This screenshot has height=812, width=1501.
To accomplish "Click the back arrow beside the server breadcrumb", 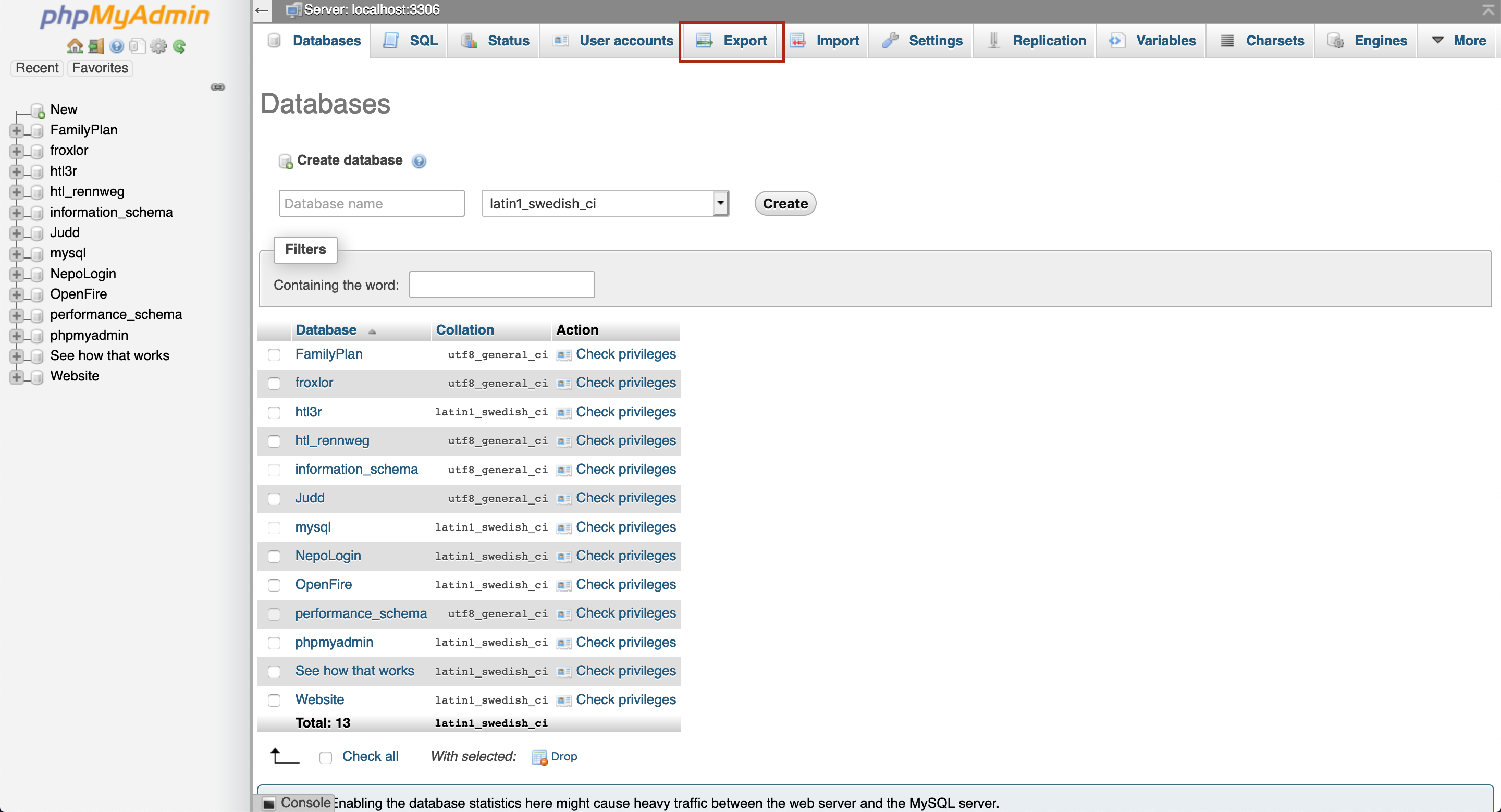I will (262, 10).
